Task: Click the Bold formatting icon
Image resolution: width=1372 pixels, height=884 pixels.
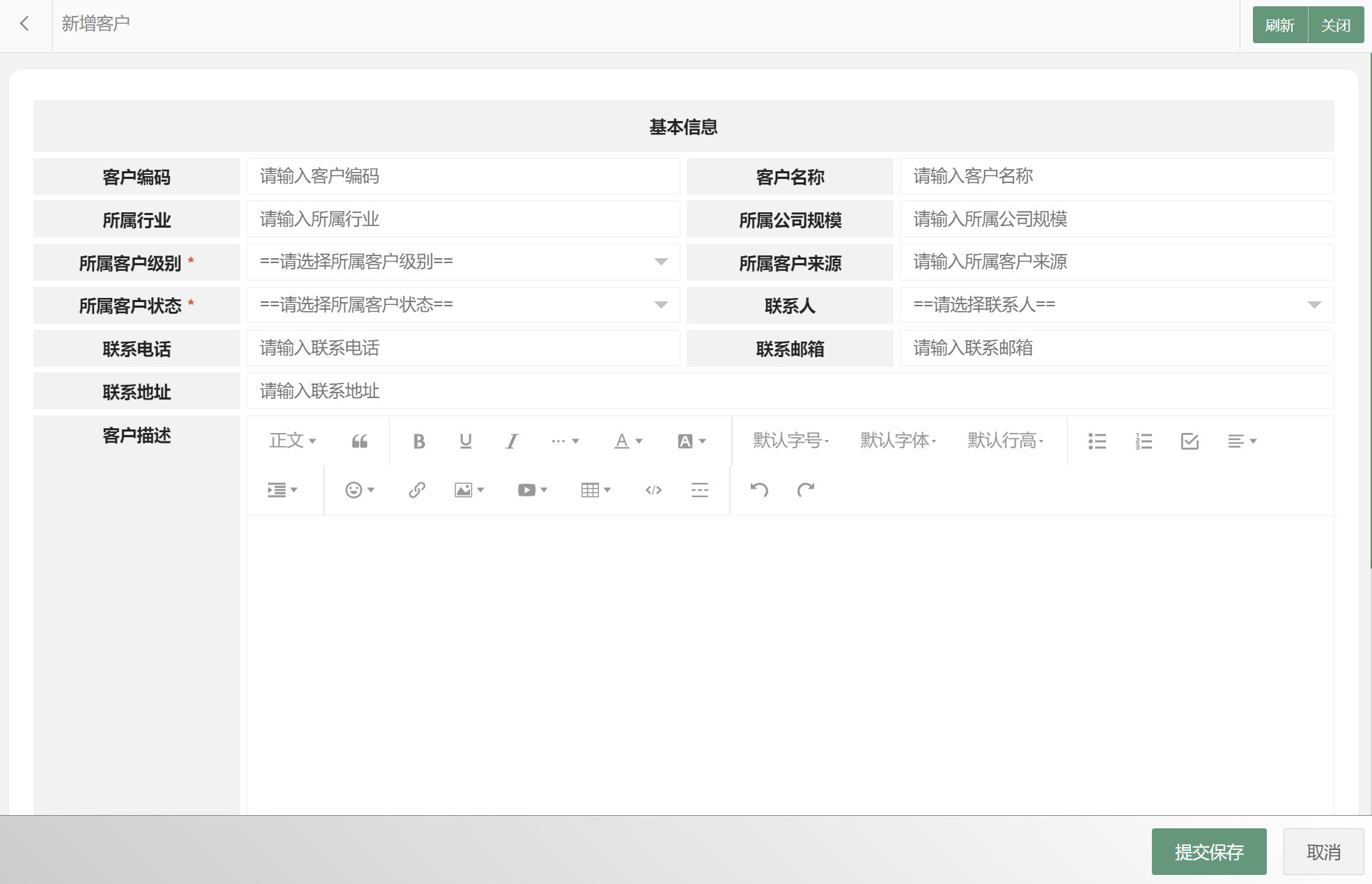Action: pyautogui.click(x=419, y=441)
